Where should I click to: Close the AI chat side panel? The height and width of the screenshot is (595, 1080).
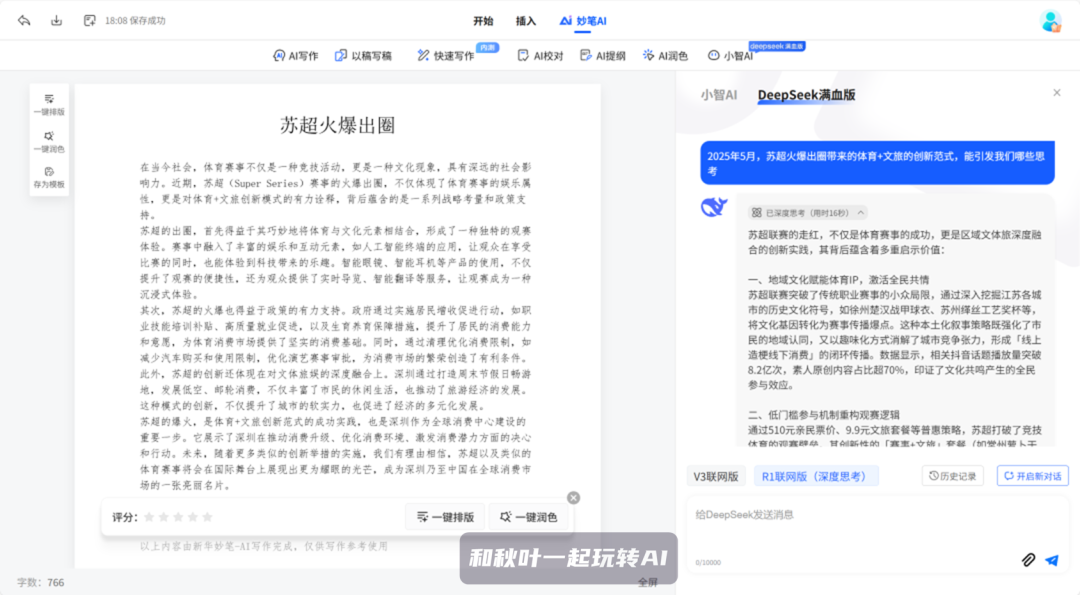pyautogui.click(x=1057, y=92)
